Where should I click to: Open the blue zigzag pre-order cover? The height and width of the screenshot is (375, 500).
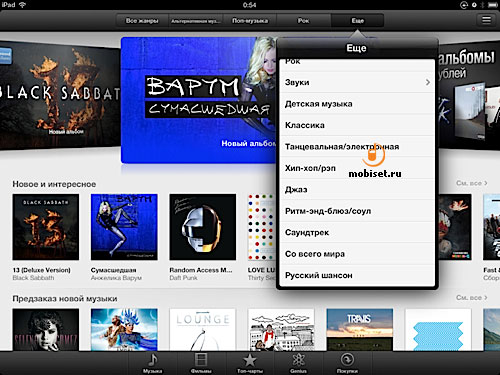[438, 329]
